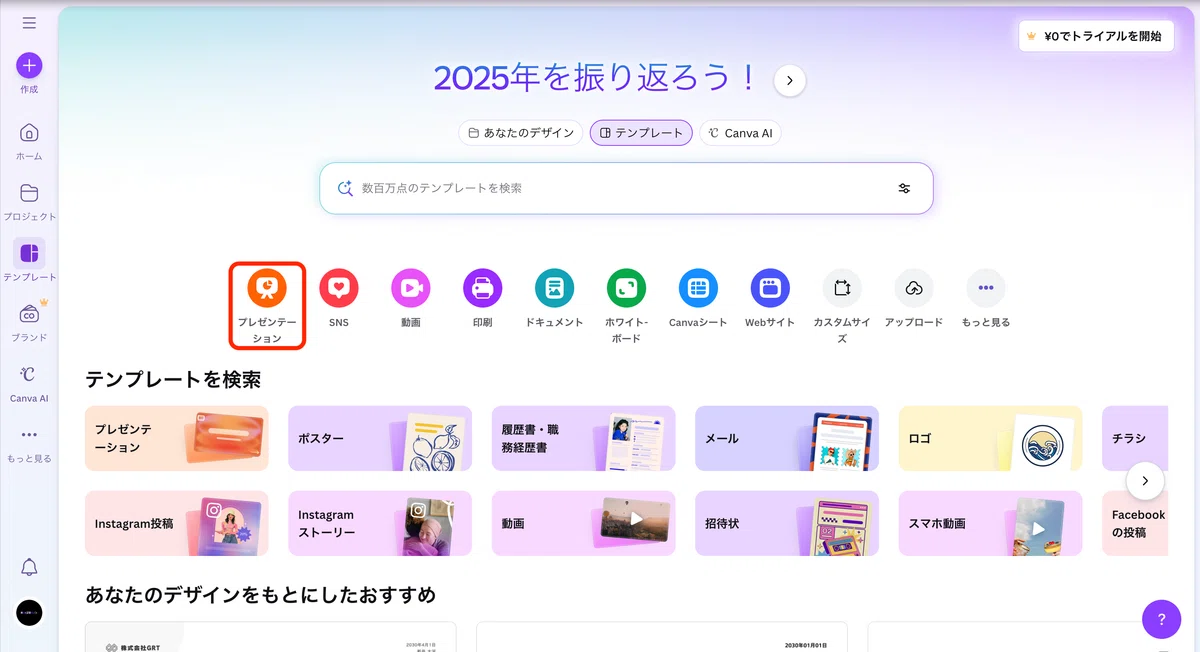
Task: Open notifications bell icon
Action: [29, 568]
